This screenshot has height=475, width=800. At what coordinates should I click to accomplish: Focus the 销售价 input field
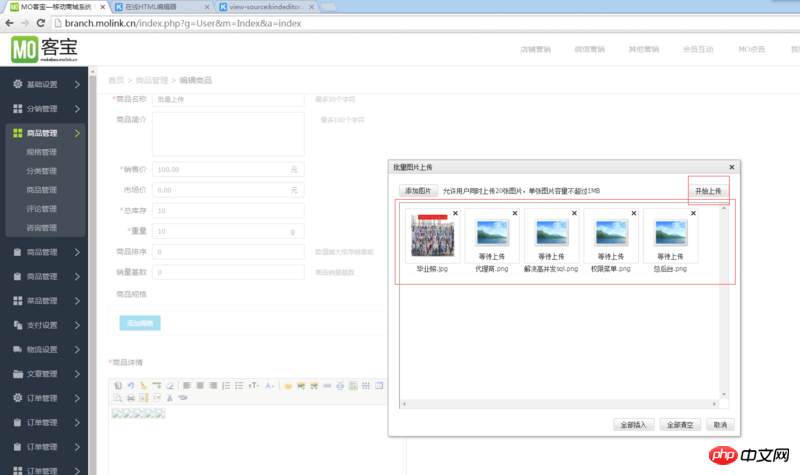click(x=228, y=169)
